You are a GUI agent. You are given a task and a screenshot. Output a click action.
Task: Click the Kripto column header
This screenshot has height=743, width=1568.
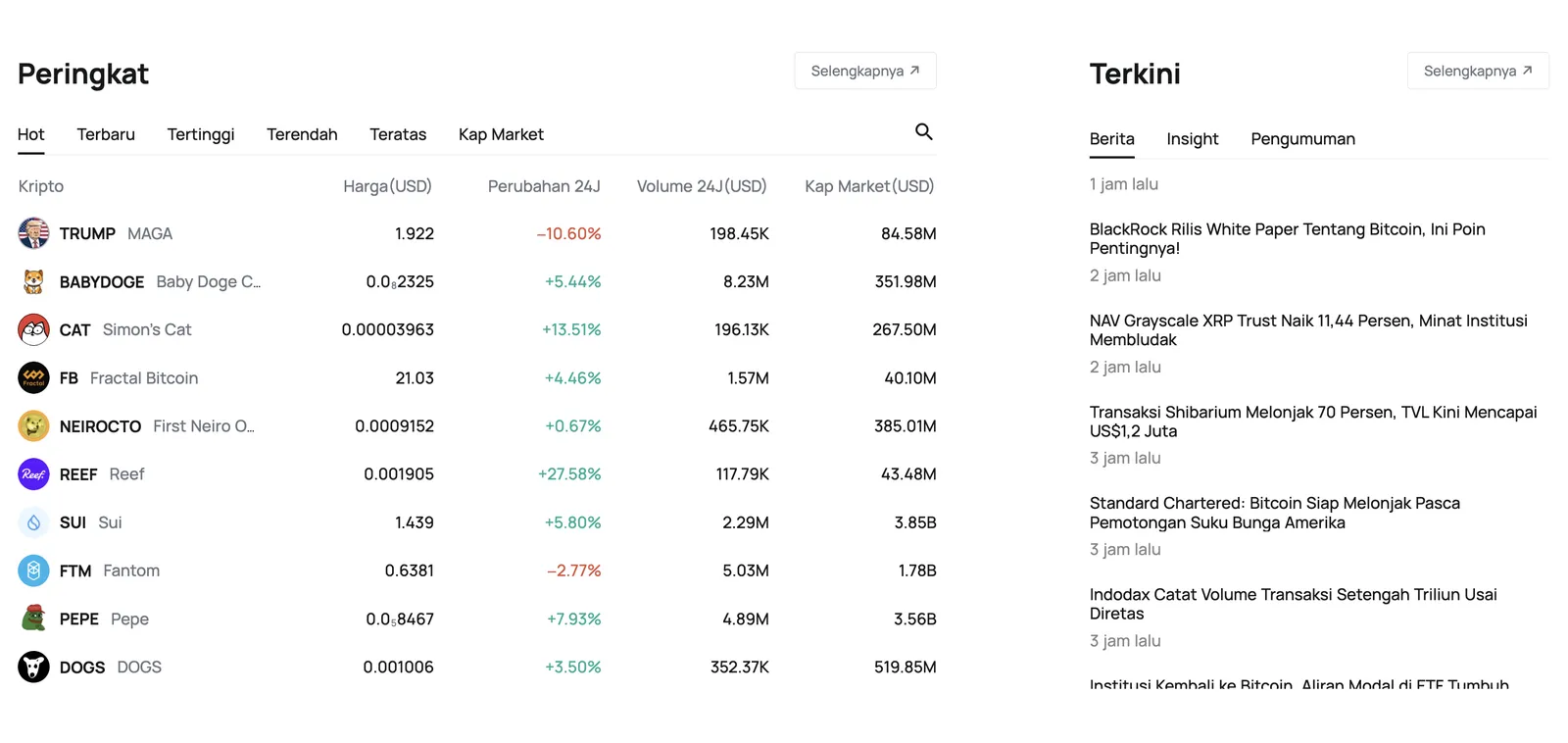tap(41, 186)
